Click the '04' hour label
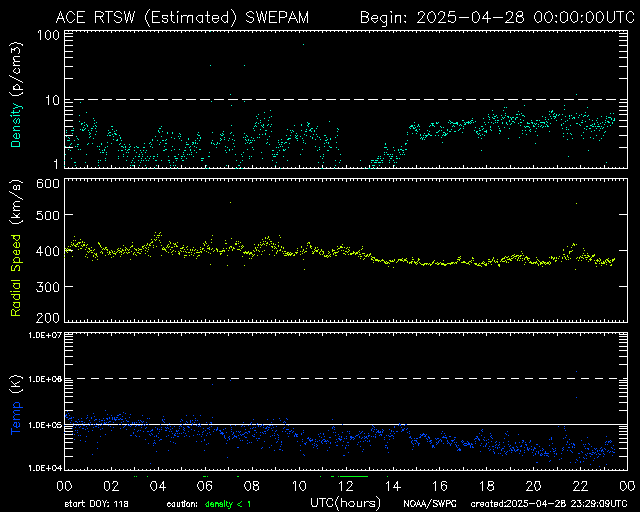The width and height of the screenshot is (640, 512). click(158, 486)
